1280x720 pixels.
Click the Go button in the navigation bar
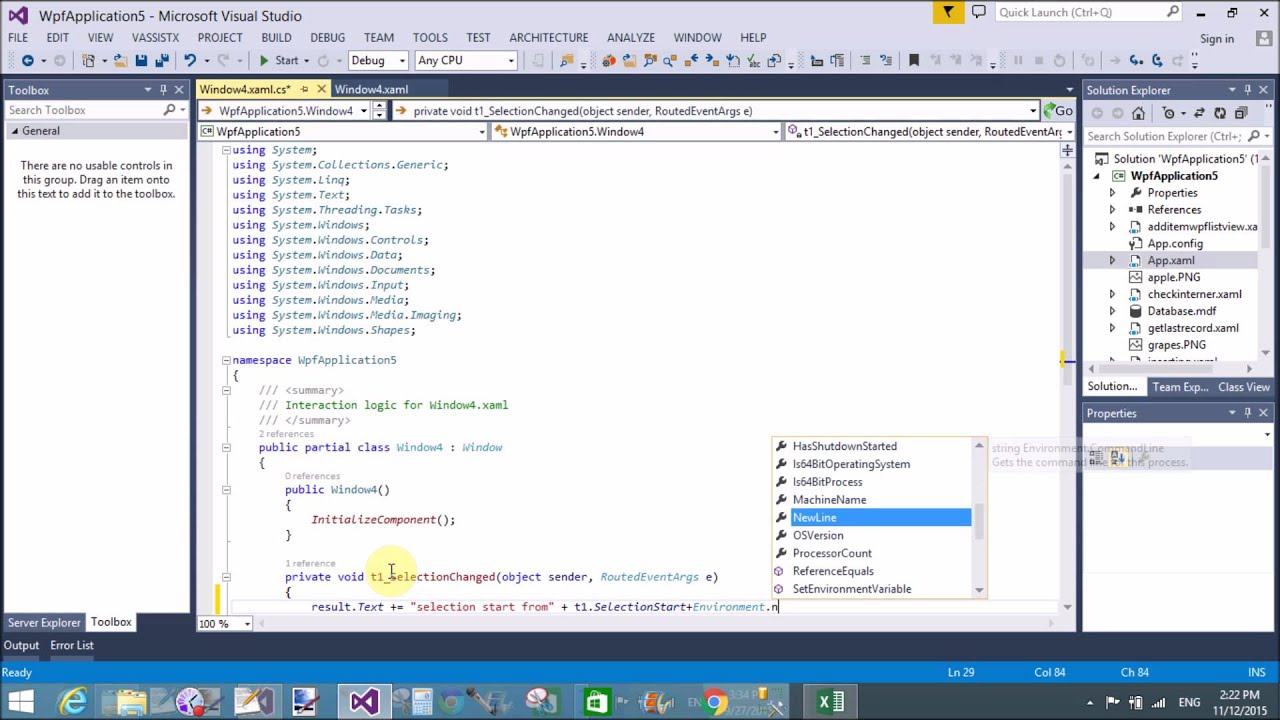click(x=1058, y=111)
